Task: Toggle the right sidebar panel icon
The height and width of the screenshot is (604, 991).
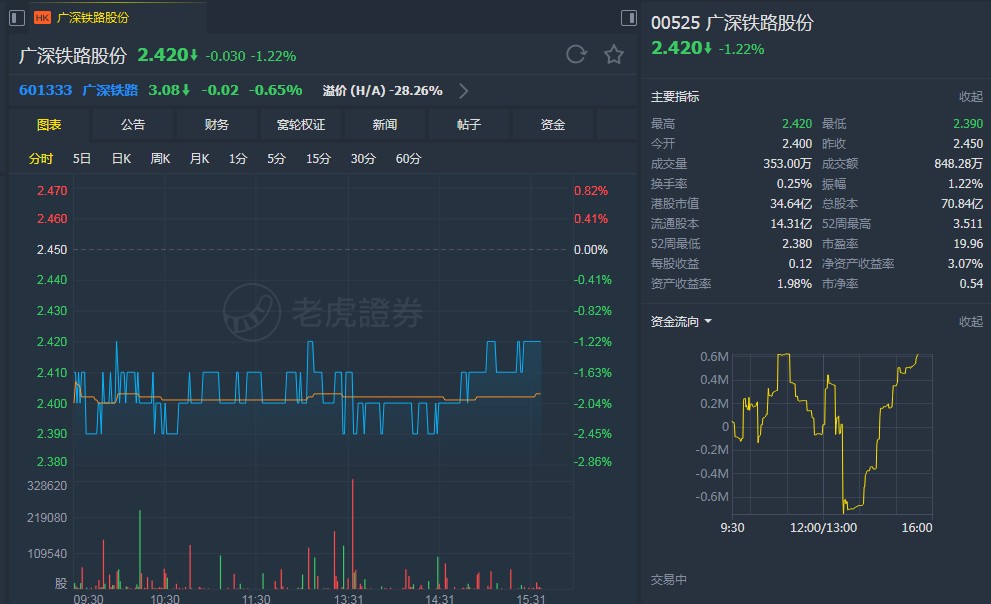Action: point(629,18)
